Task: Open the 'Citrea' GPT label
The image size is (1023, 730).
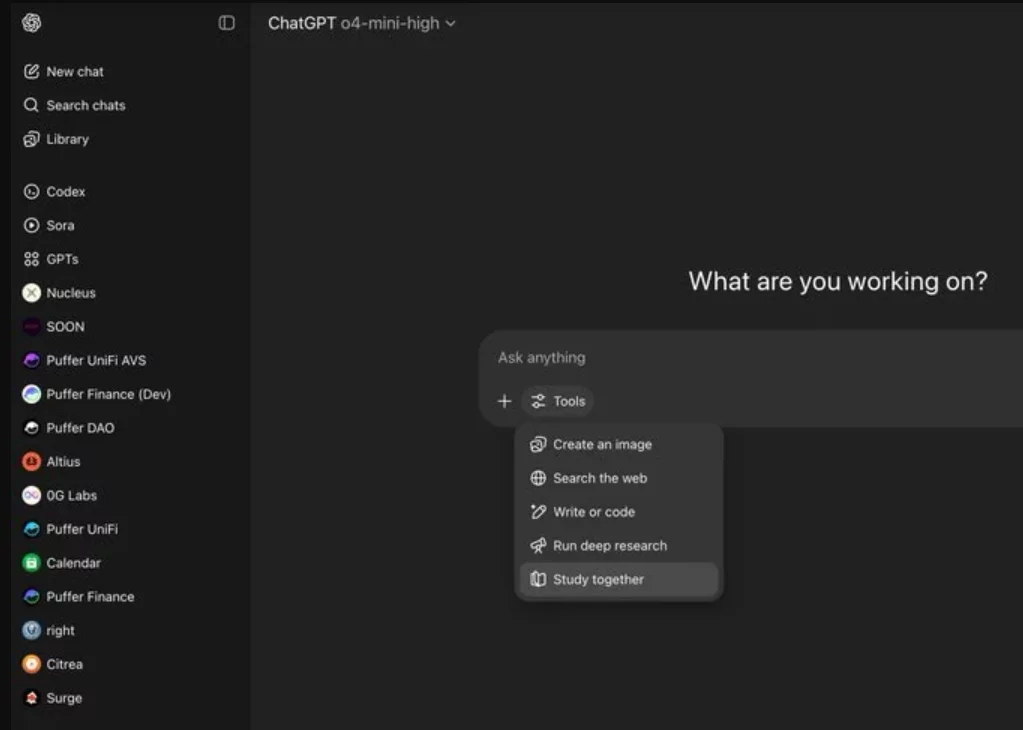Action: pyautogui.click(x=65, y=664)
